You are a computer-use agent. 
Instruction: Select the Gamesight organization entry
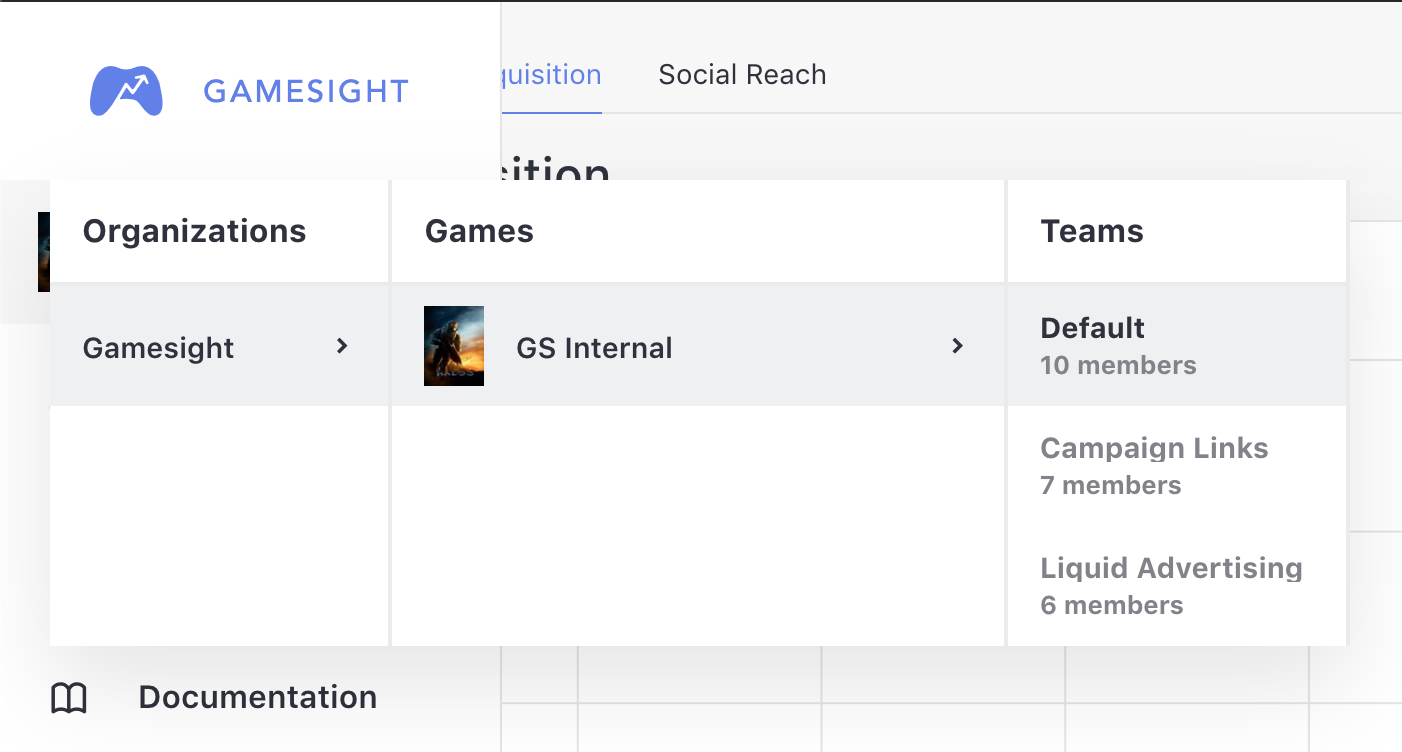point(159,348)
